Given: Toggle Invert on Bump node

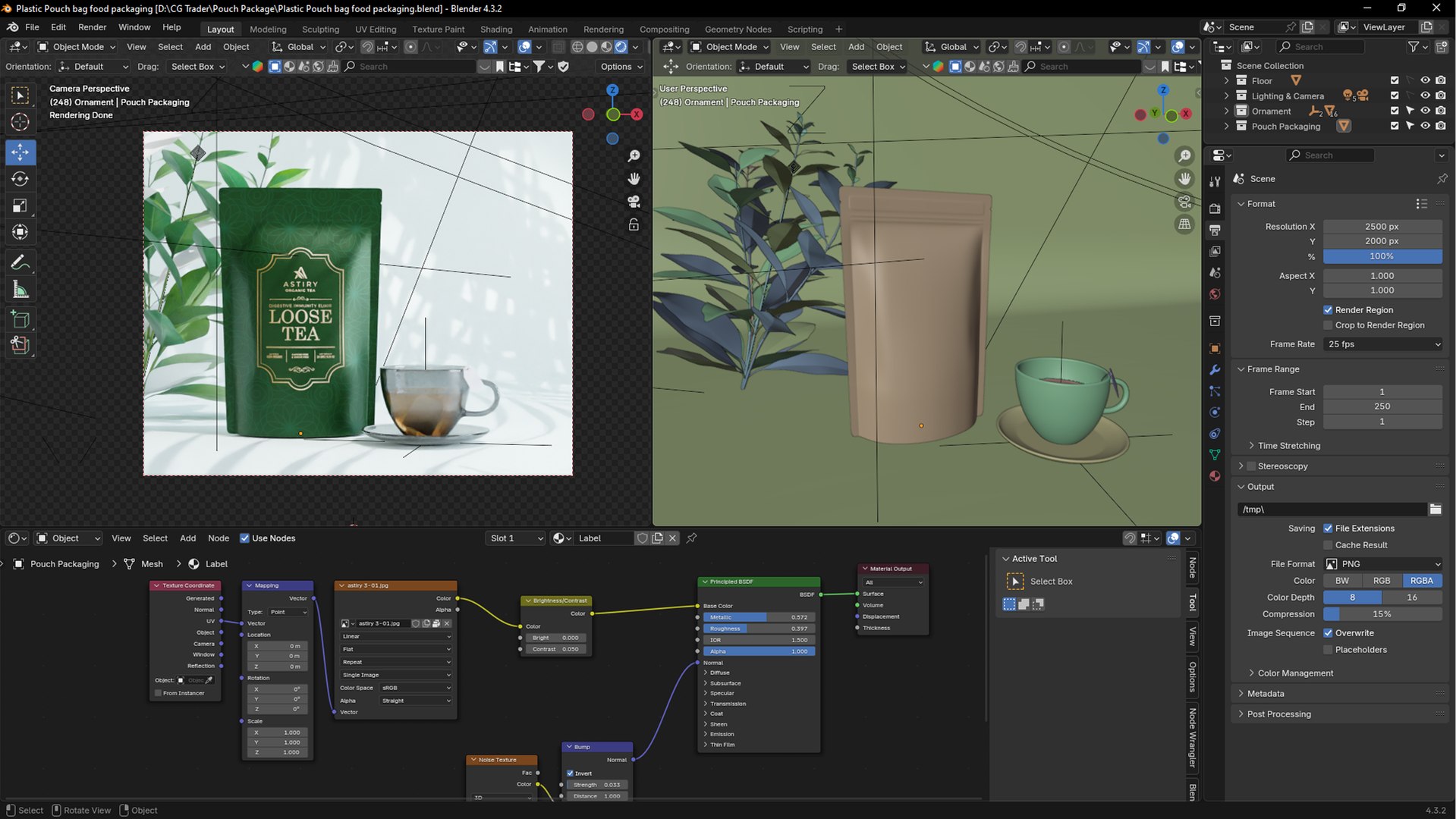Looking at the screenshot, I should tap(570, 773).
